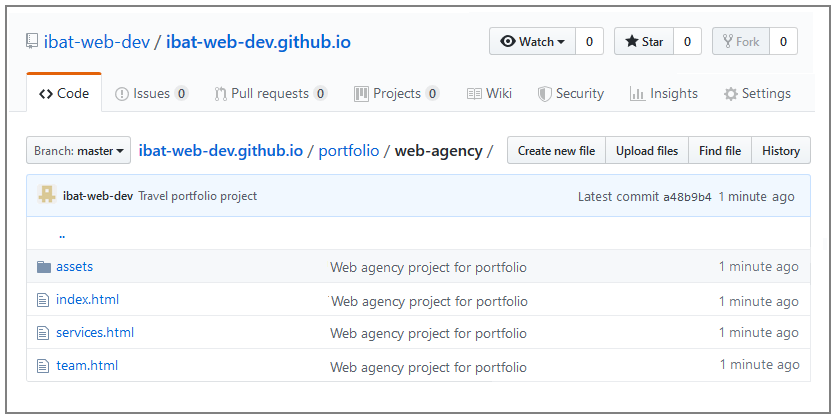
Task: Click the eye icon on Watch button
Action: [507, 41]
